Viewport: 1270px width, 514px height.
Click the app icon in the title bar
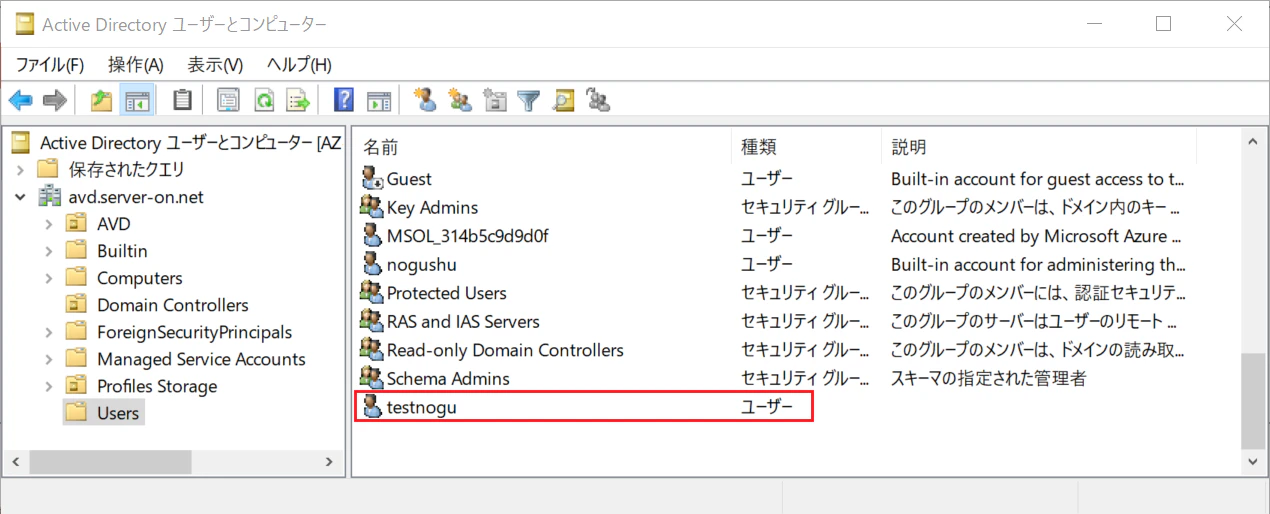click(25, 24)
